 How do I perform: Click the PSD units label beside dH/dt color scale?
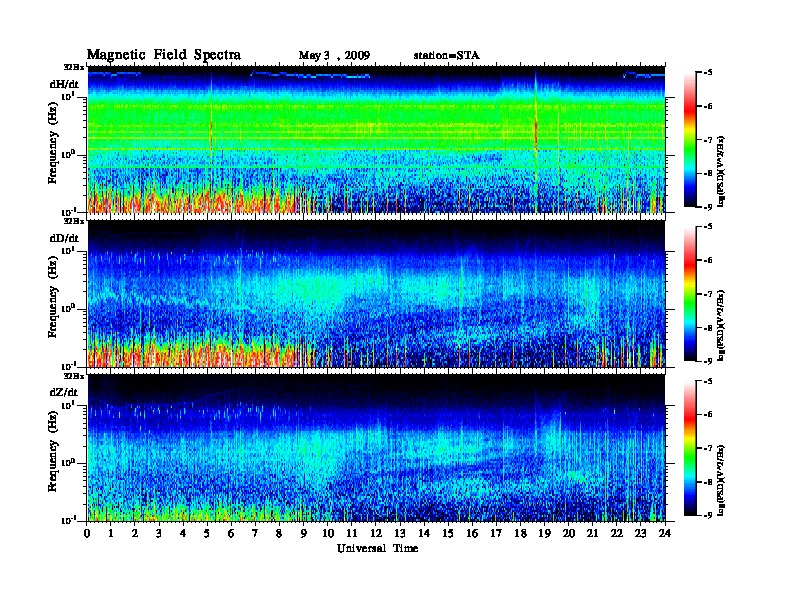point(721,171)
